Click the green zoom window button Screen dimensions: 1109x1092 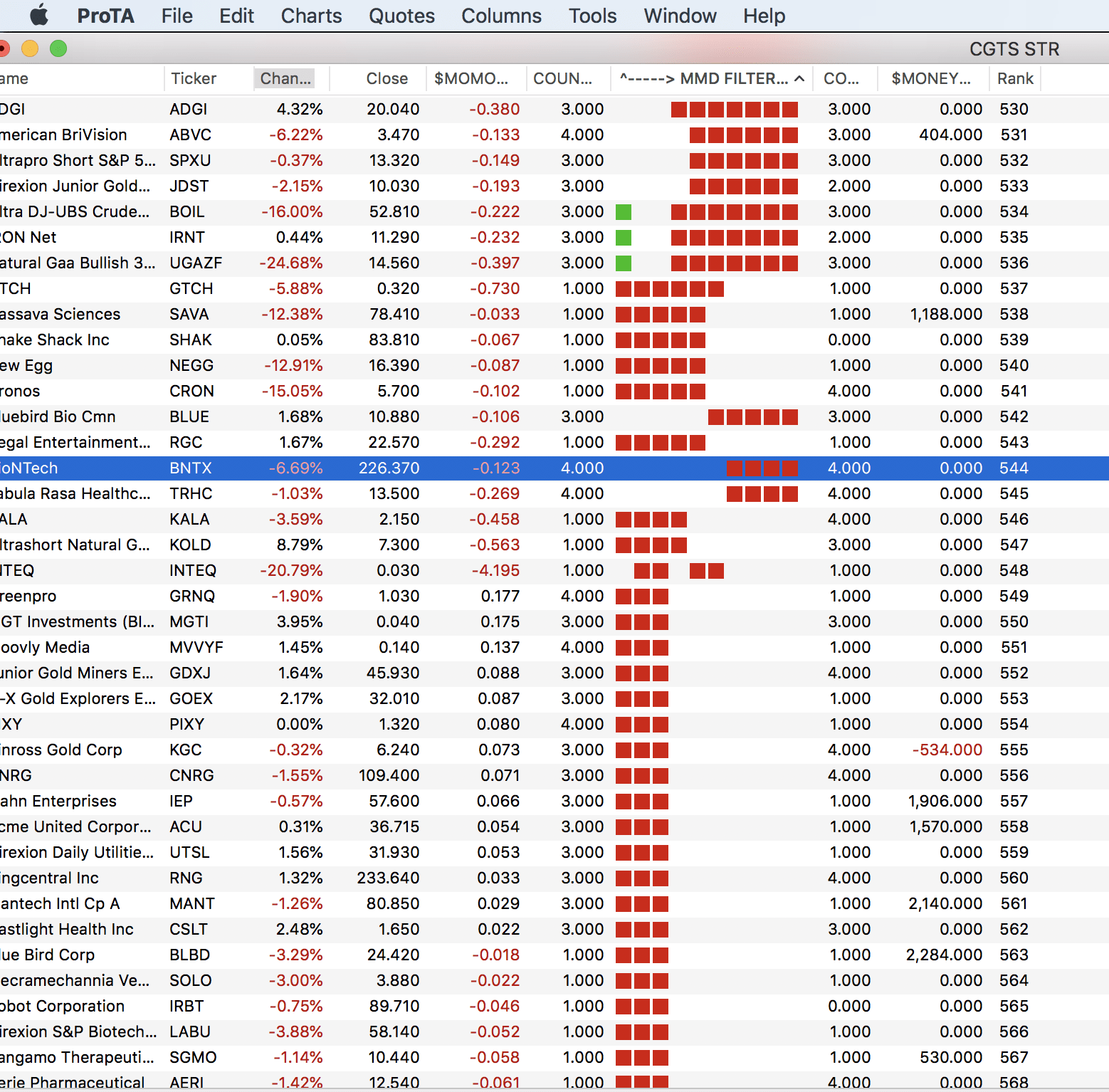[58, 48]
